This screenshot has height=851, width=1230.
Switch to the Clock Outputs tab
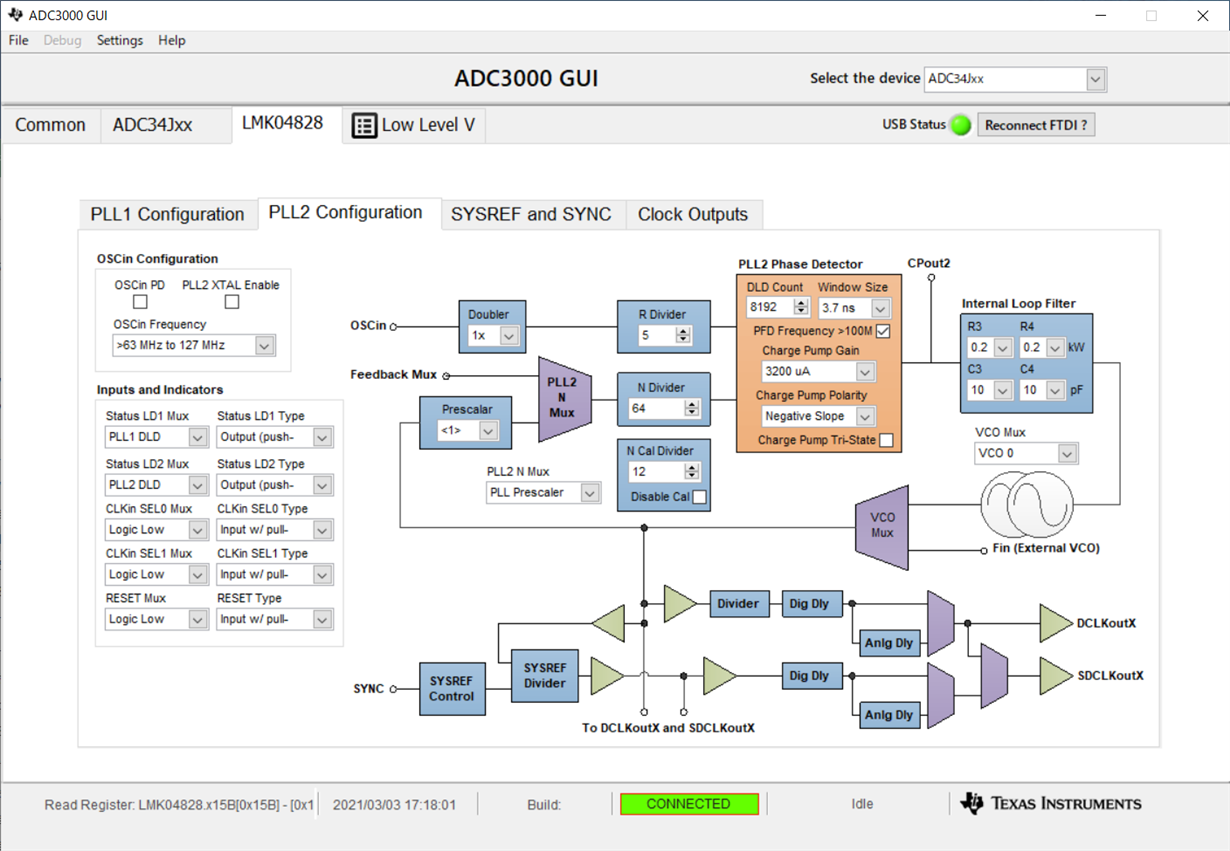click(693, 214)
